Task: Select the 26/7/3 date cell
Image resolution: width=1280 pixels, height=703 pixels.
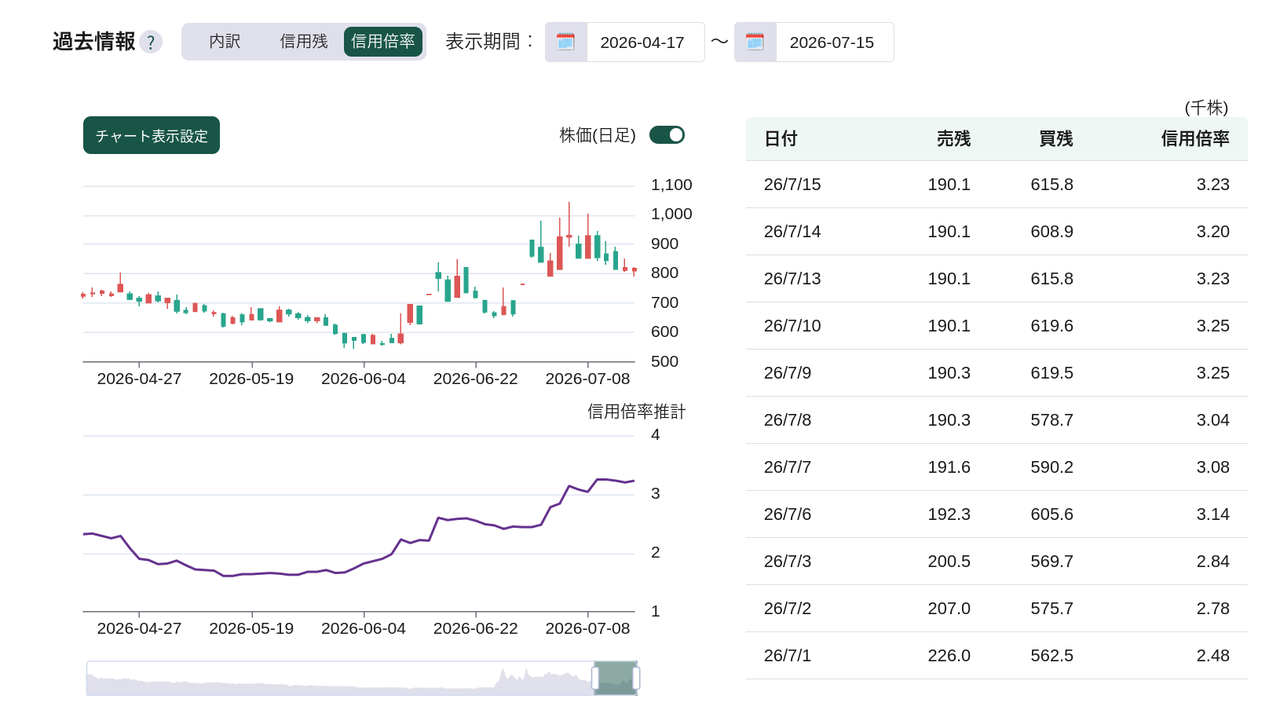Action: point(788,561)
